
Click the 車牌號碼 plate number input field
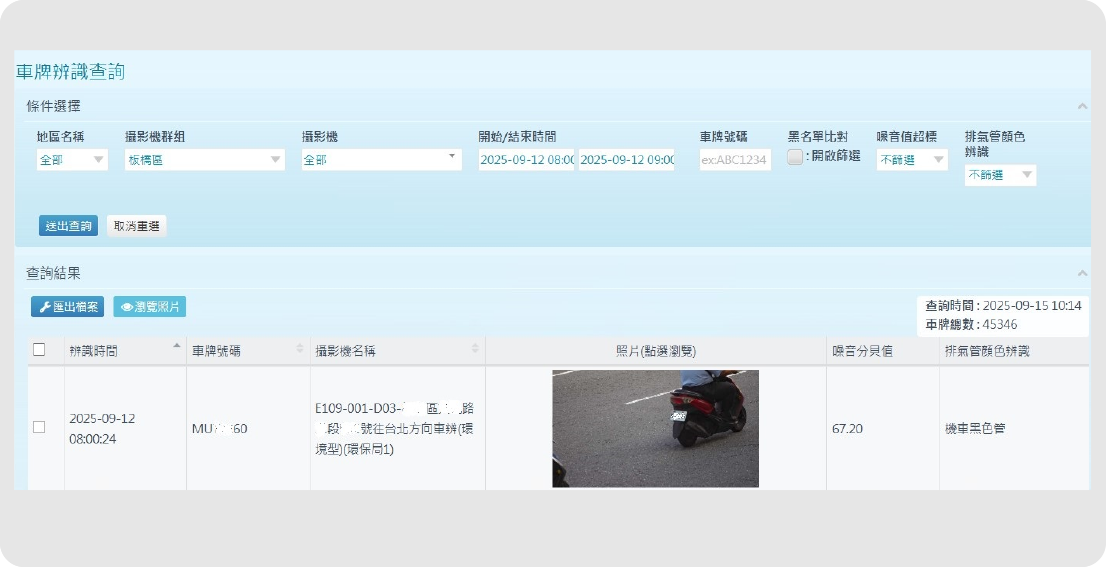coord(735,160)
